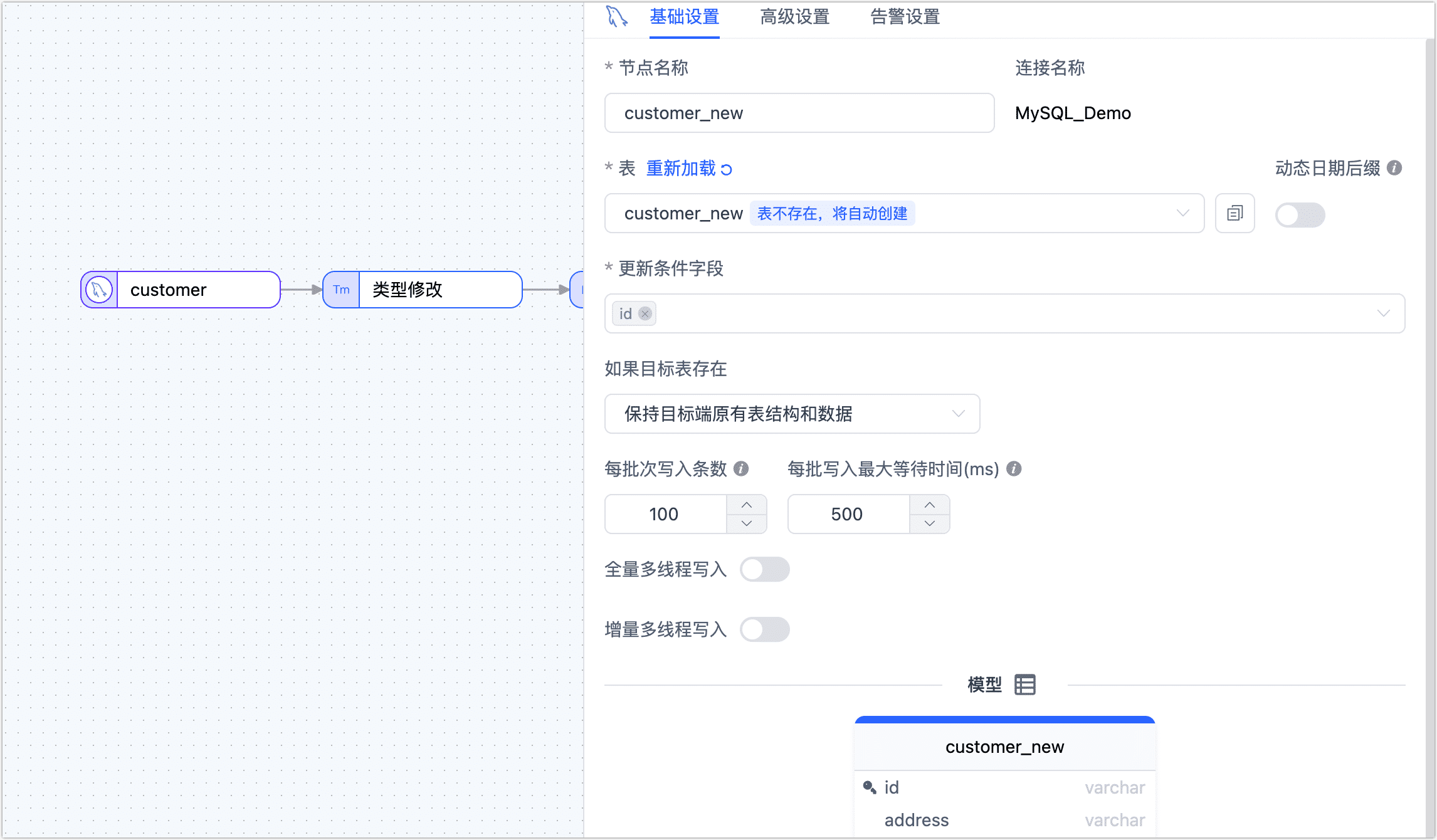Screen dimensions: 1437x840
Task: Select the 类型修改 node on canvas
Action: tap(439, 290)
